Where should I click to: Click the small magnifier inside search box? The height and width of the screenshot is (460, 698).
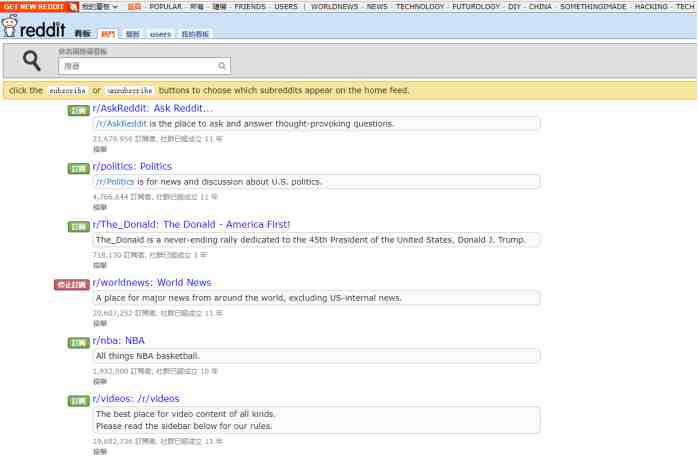pos(221,66)
